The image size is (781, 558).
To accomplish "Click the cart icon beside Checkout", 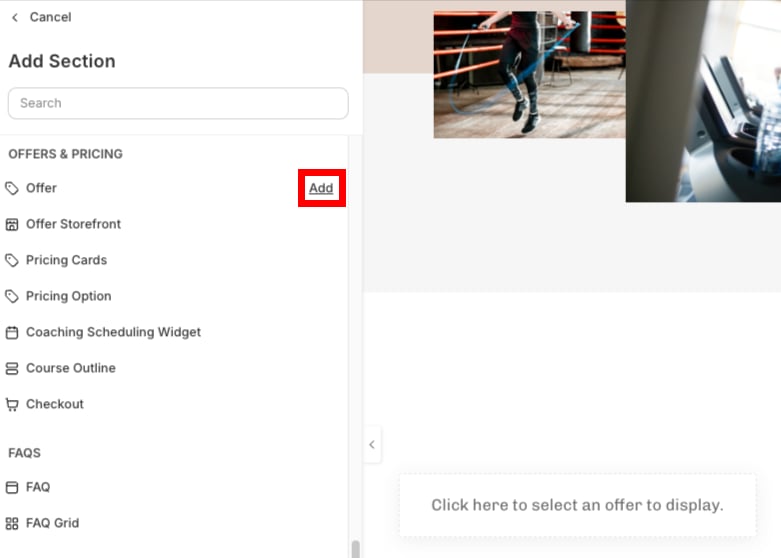I will tap(12, 404).
